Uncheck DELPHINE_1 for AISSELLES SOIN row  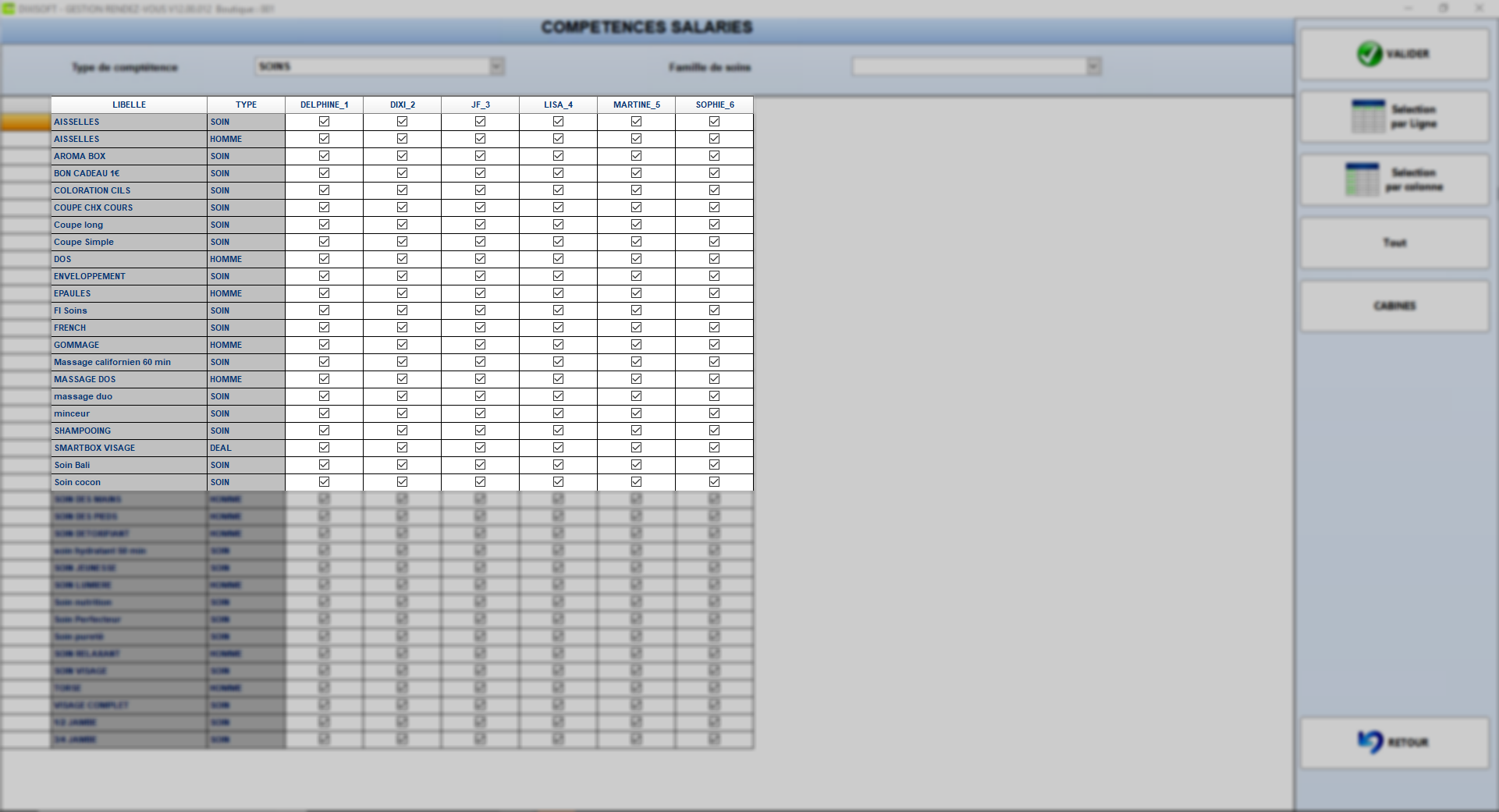[x=324, y=122]
